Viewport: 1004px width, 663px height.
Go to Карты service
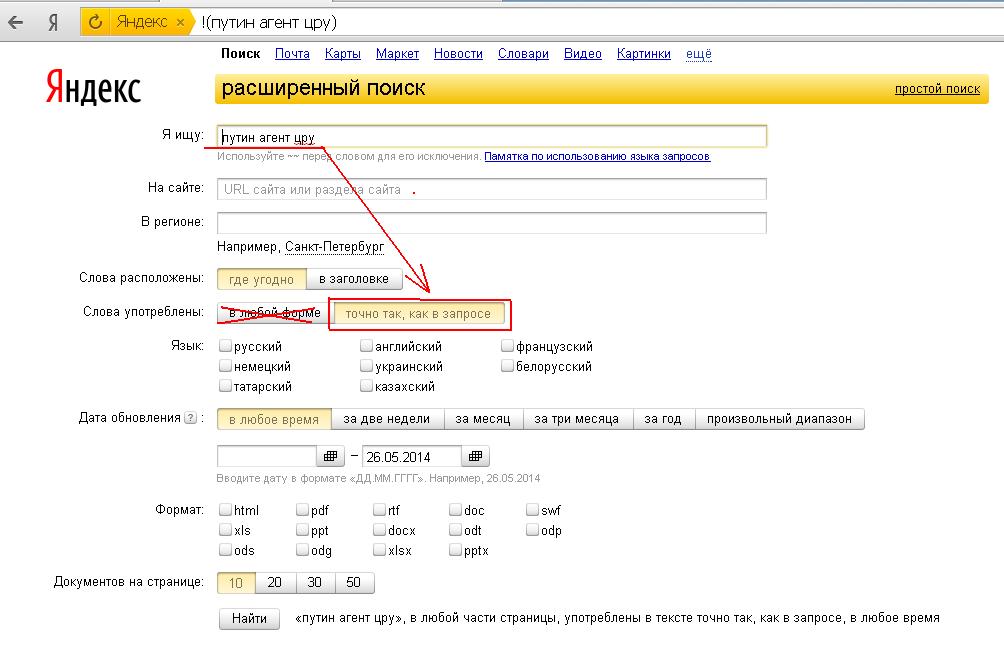343,54
